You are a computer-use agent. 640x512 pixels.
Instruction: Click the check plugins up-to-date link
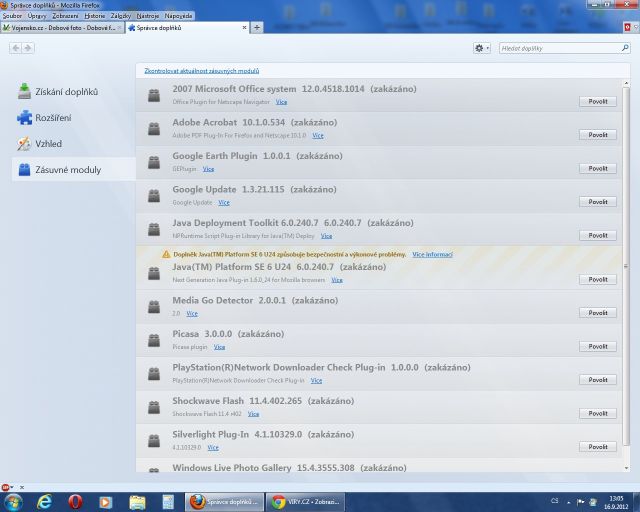click(x=202, y=71)
